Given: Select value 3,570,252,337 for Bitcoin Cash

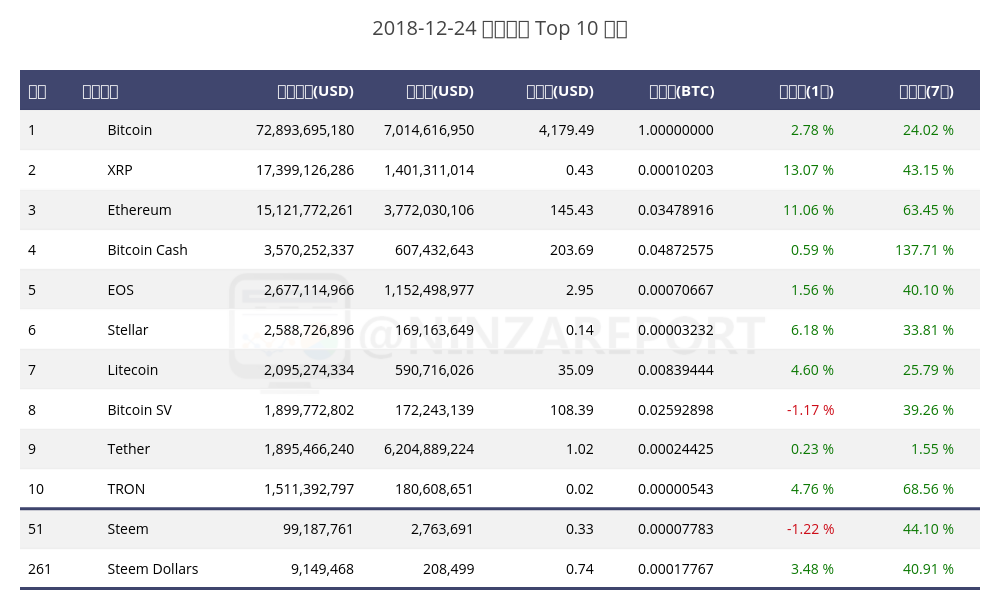Looking at the screenshot, I should [x=309, y=250].
